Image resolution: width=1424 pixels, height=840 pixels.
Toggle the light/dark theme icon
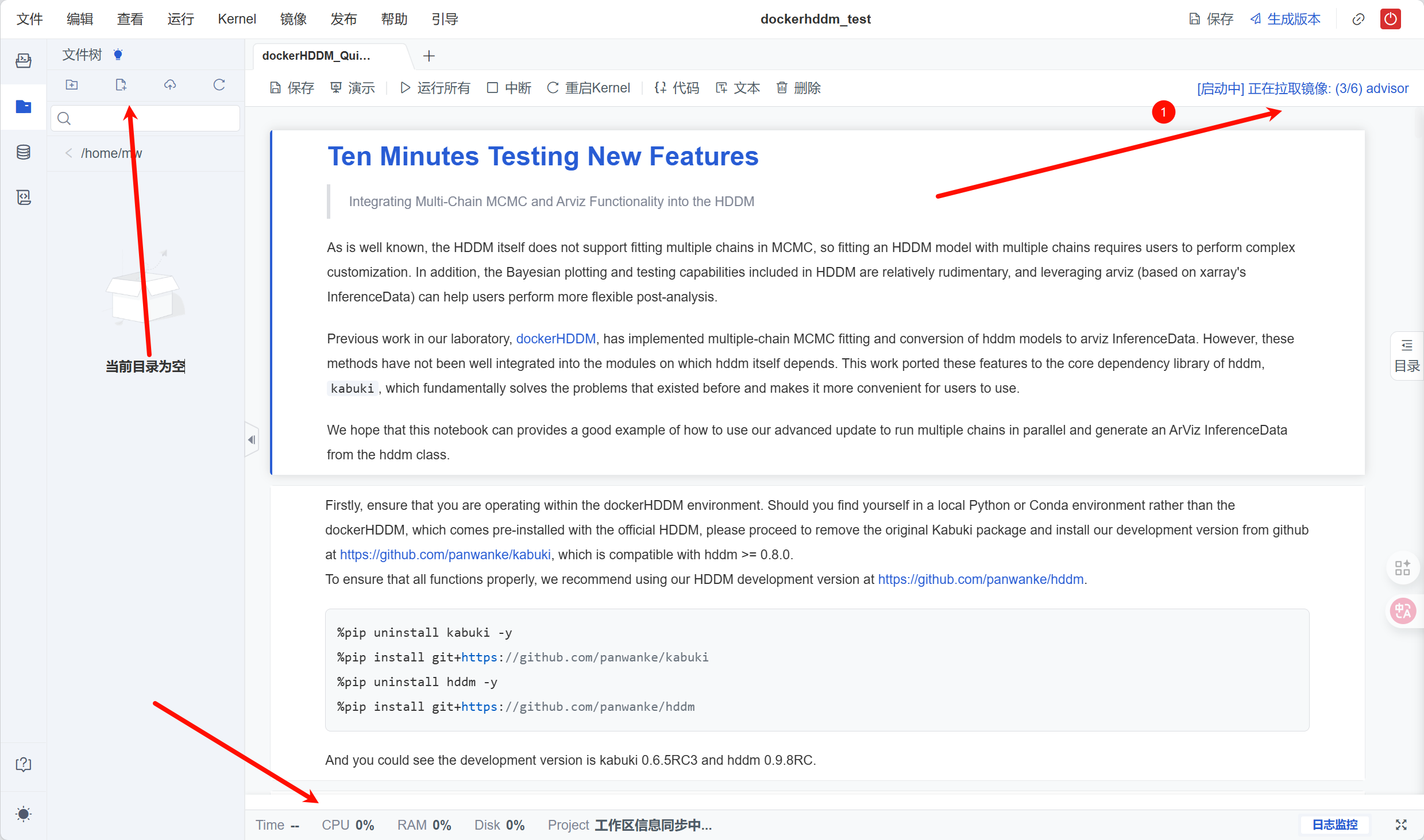(x=24, y=814)
